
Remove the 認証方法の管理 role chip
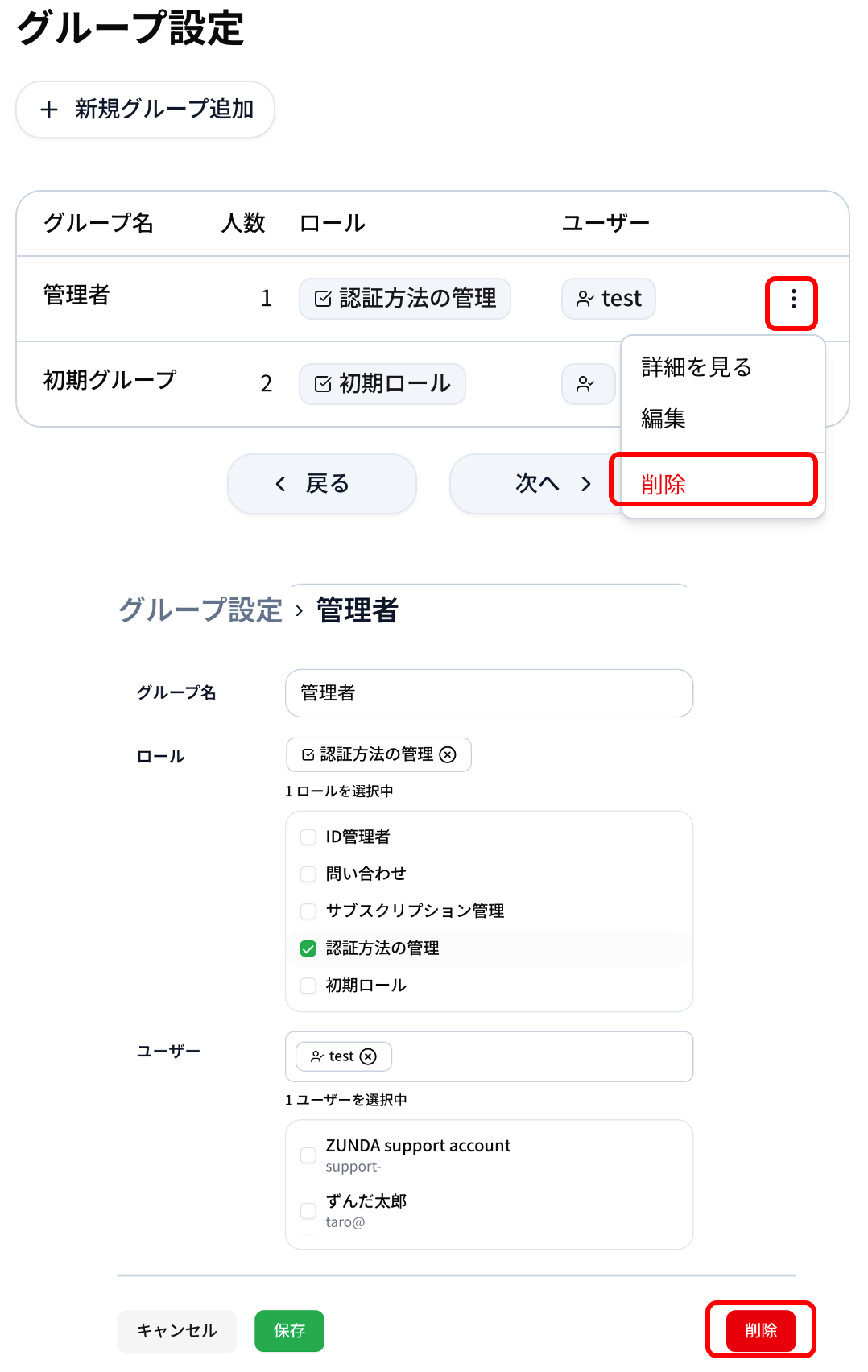pos(448,754)
